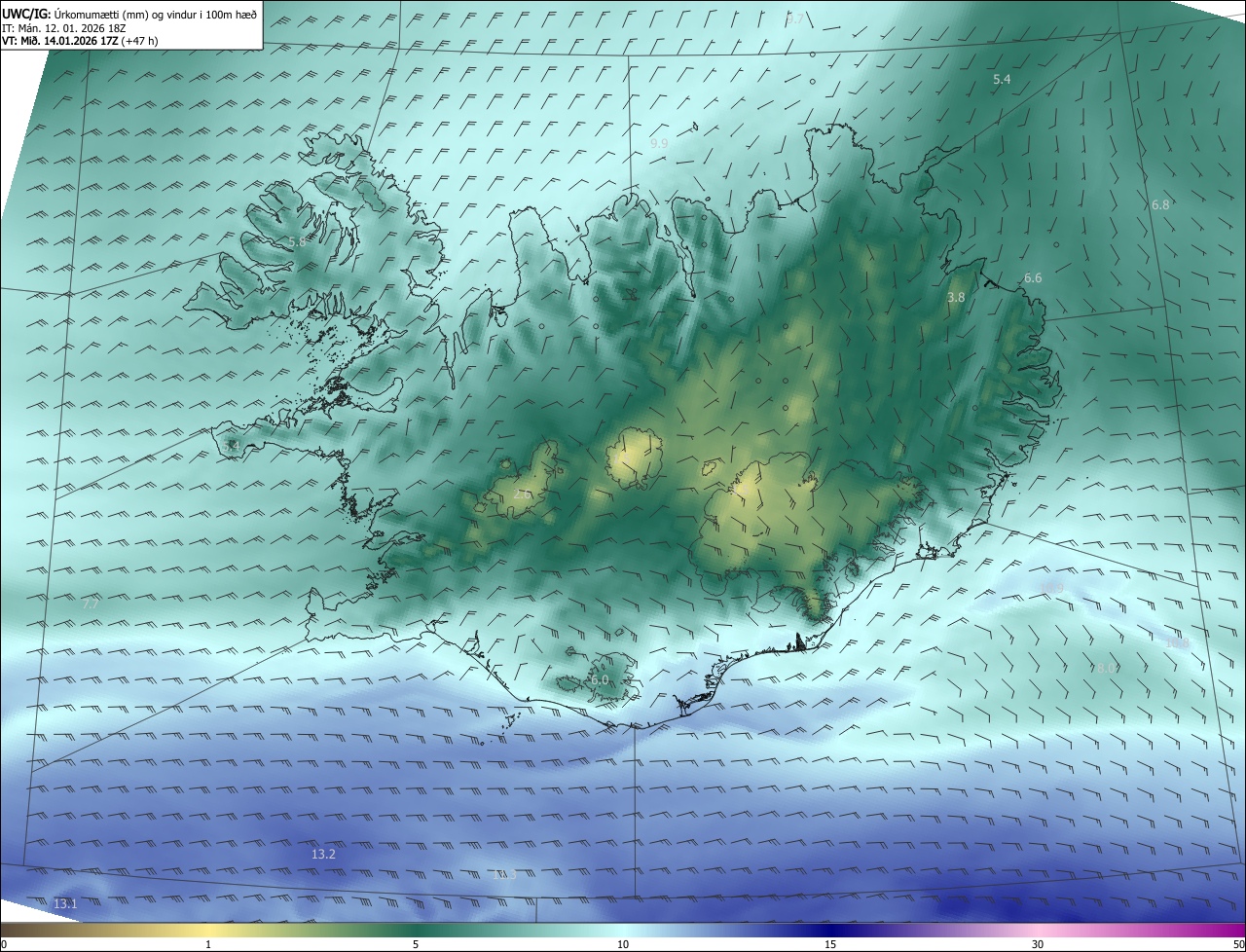Pick the yellow colorbar segment above tick 1
Image resolution: width=1246 pixels, height=952 pixels.
point(208,930)
